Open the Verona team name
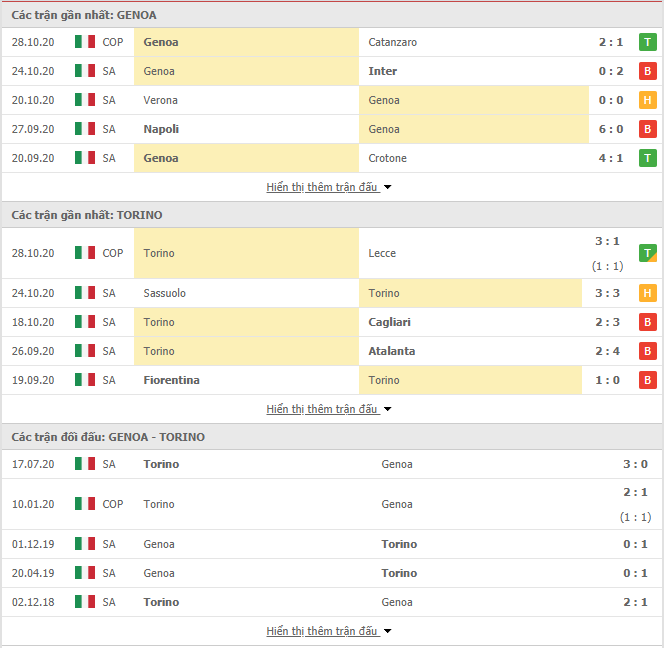The image size is (664, 648). coord(160,100)
